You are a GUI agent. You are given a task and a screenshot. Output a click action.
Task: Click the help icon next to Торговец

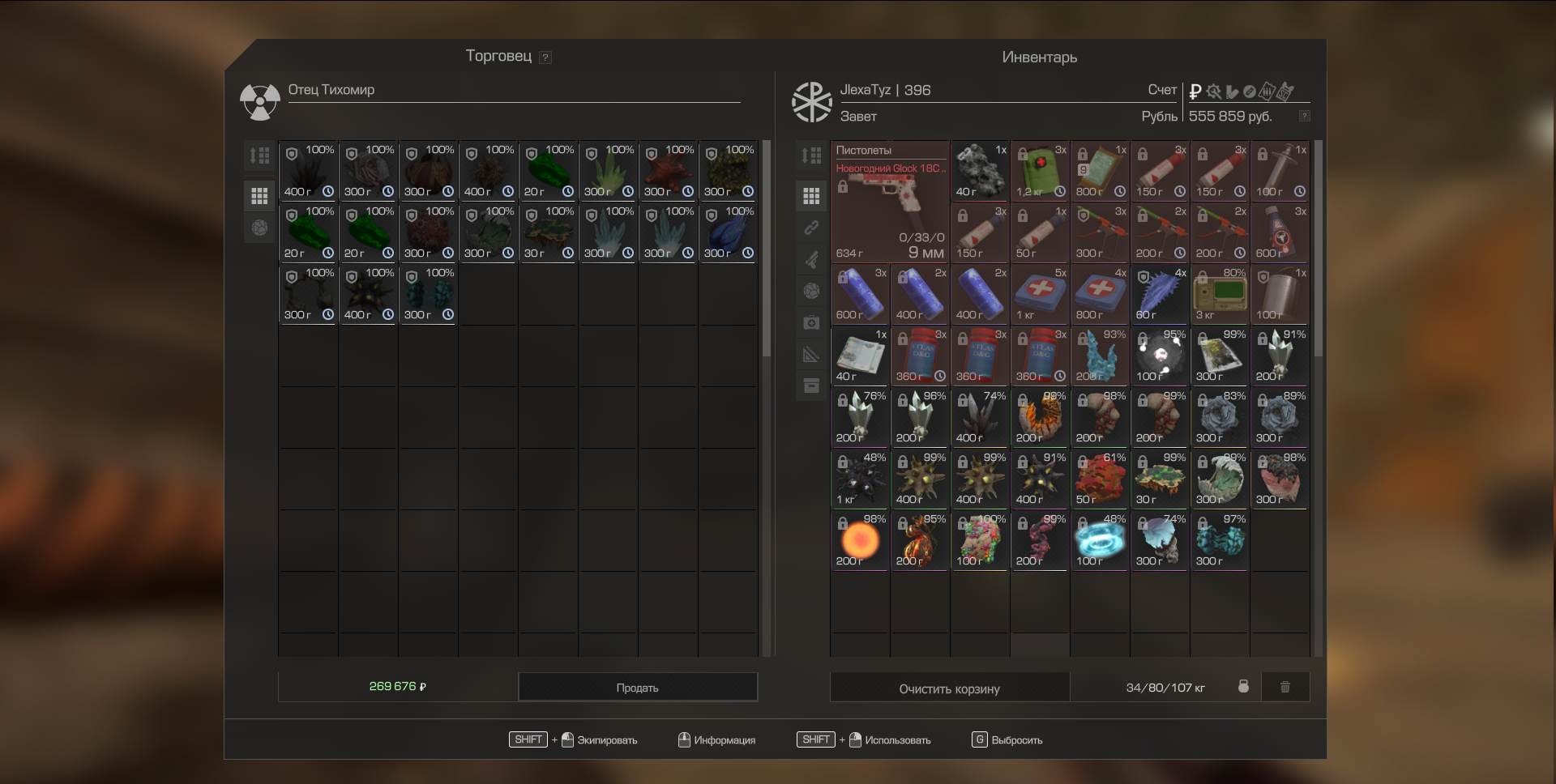[545, 58]
